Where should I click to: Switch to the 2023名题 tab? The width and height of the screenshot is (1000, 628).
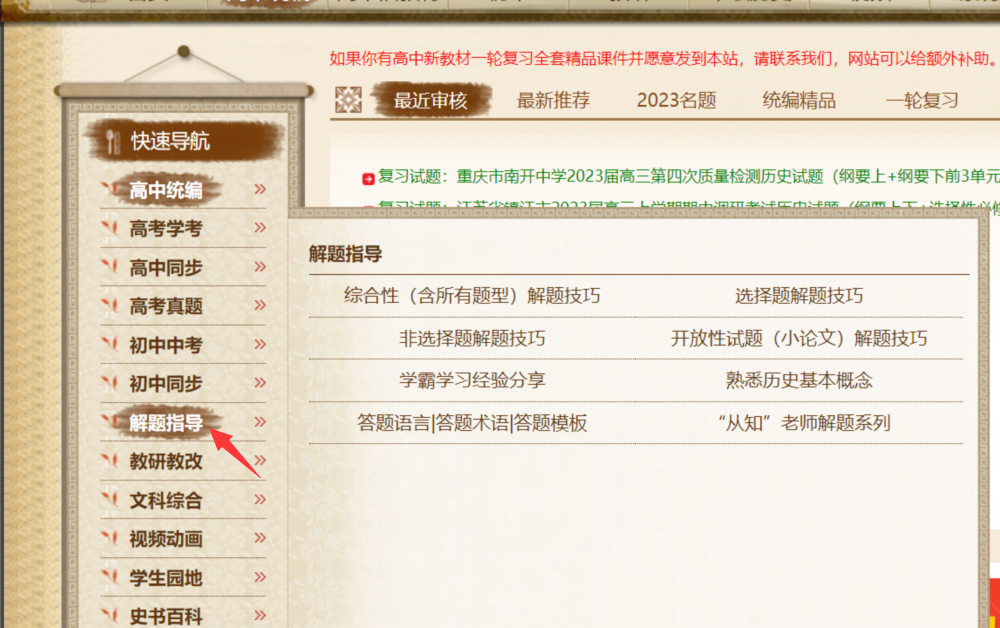click(676, 100)
